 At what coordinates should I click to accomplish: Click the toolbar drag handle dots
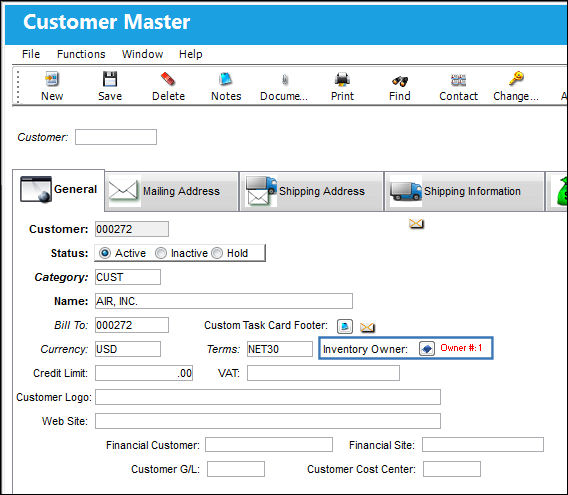(x=18, y=86)
